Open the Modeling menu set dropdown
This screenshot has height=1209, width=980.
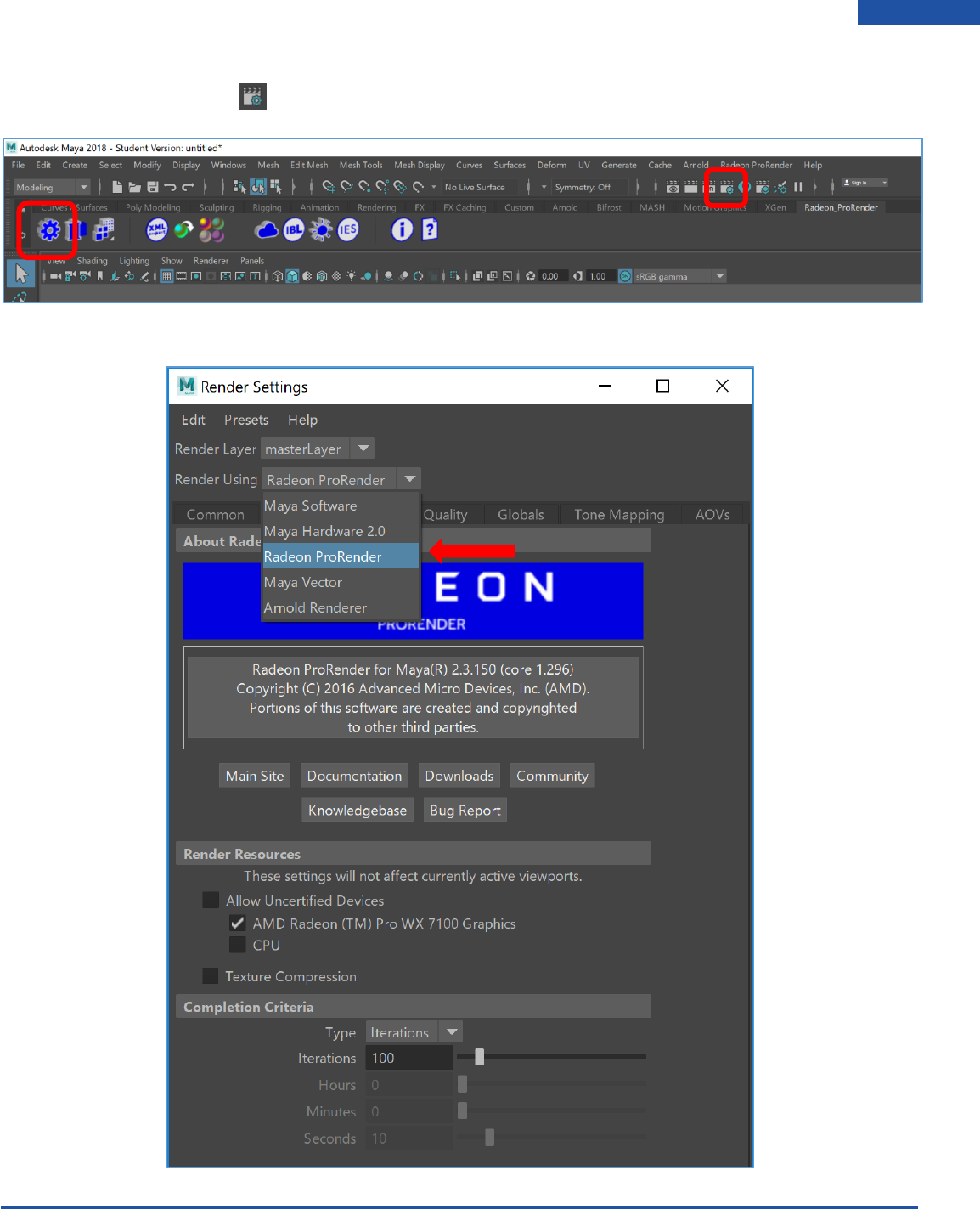(x=51, y=187)
